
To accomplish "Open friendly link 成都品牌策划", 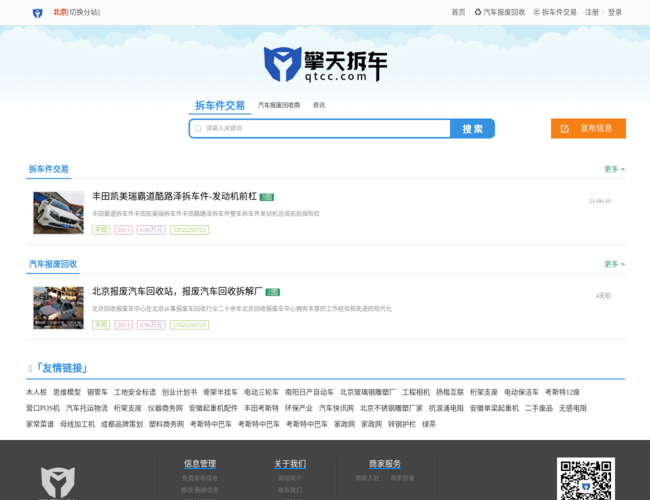I will tap(122, 424).
